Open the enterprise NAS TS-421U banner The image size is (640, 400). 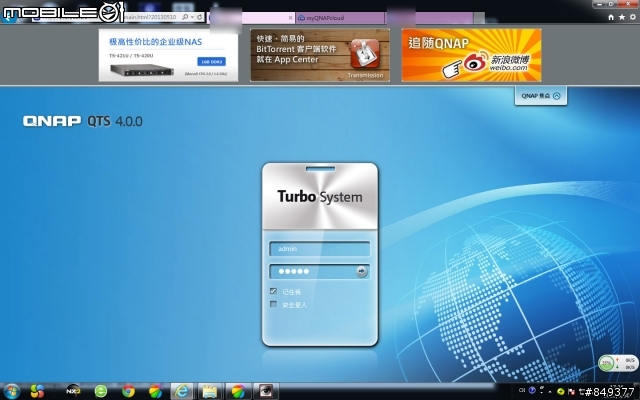click(168, 55)
